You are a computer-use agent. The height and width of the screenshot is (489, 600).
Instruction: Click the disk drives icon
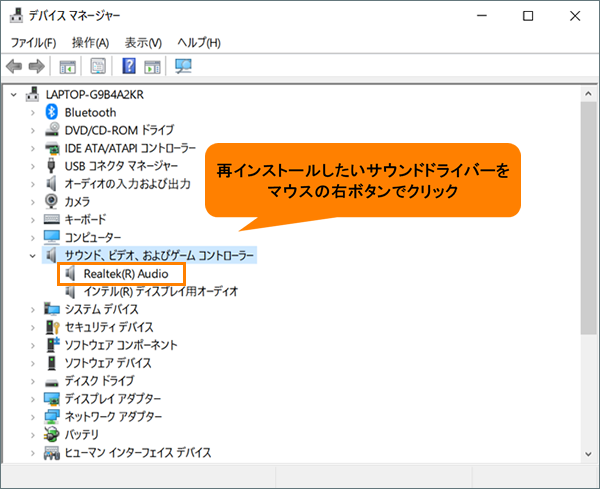pyautogui.click(x=52, y=382)
